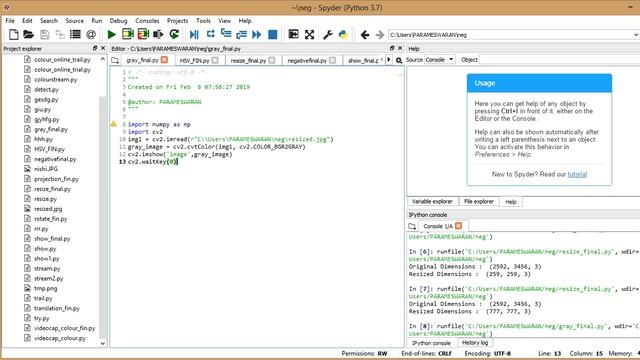The image size is (640, 360).
Task: Open the Run menu
Action: (97, 20)
